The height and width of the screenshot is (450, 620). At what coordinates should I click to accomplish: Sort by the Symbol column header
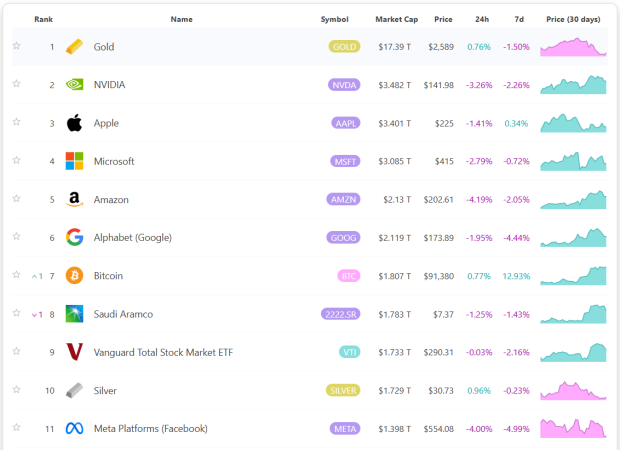335,19
